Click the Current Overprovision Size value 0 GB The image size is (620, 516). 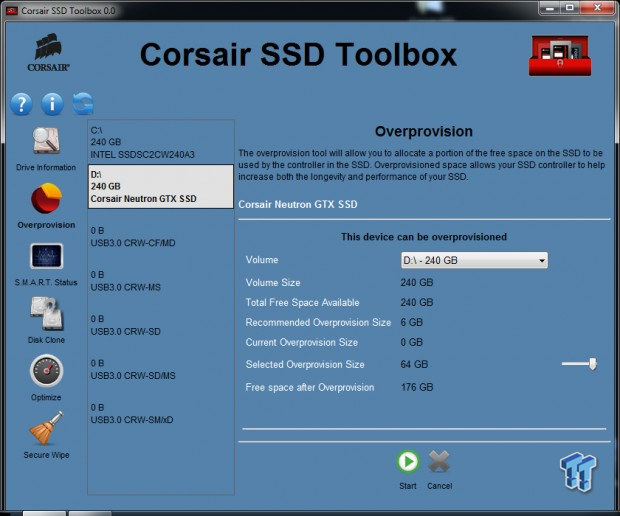tap(412, 342)
